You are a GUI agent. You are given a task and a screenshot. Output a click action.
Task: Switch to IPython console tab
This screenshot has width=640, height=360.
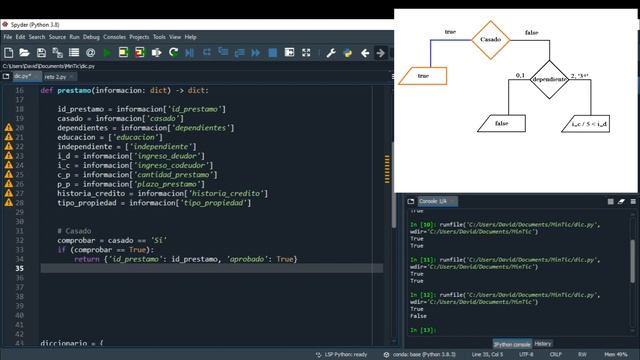(512, 344)
